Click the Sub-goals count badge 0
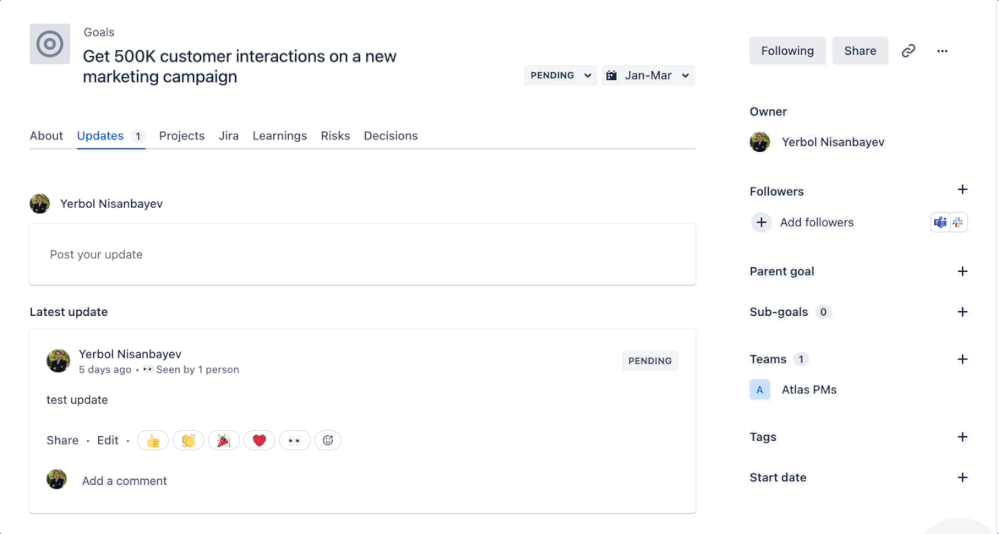 pyautogui.click(x=823, y=312)
